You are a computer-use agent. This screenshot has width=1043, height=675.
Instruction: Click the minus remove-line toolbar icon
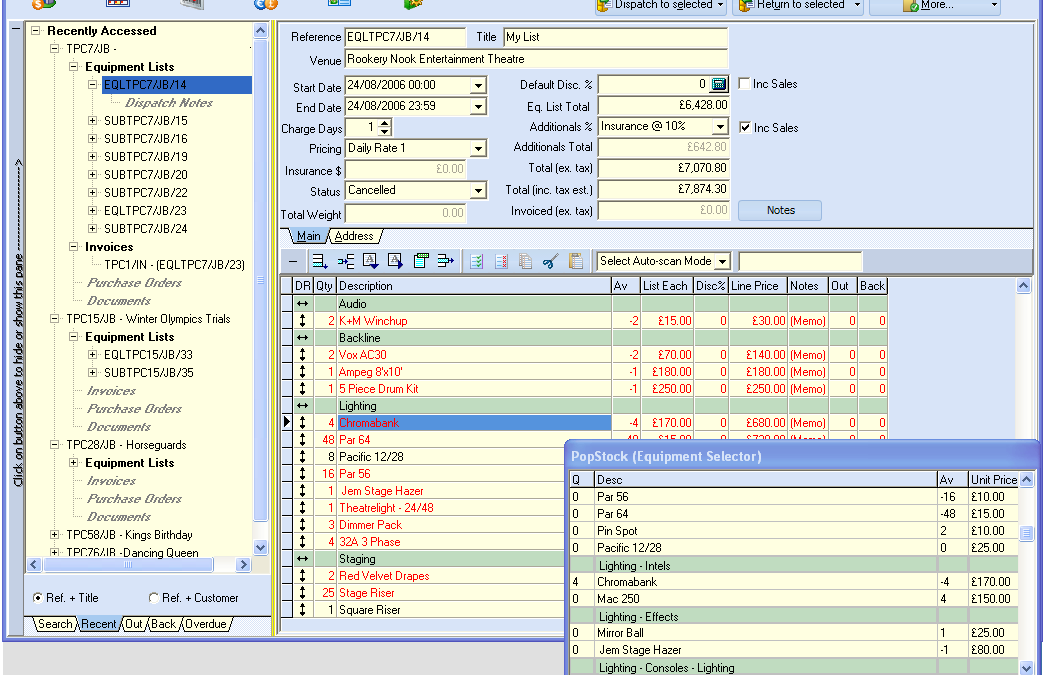[x=293, y=261]
